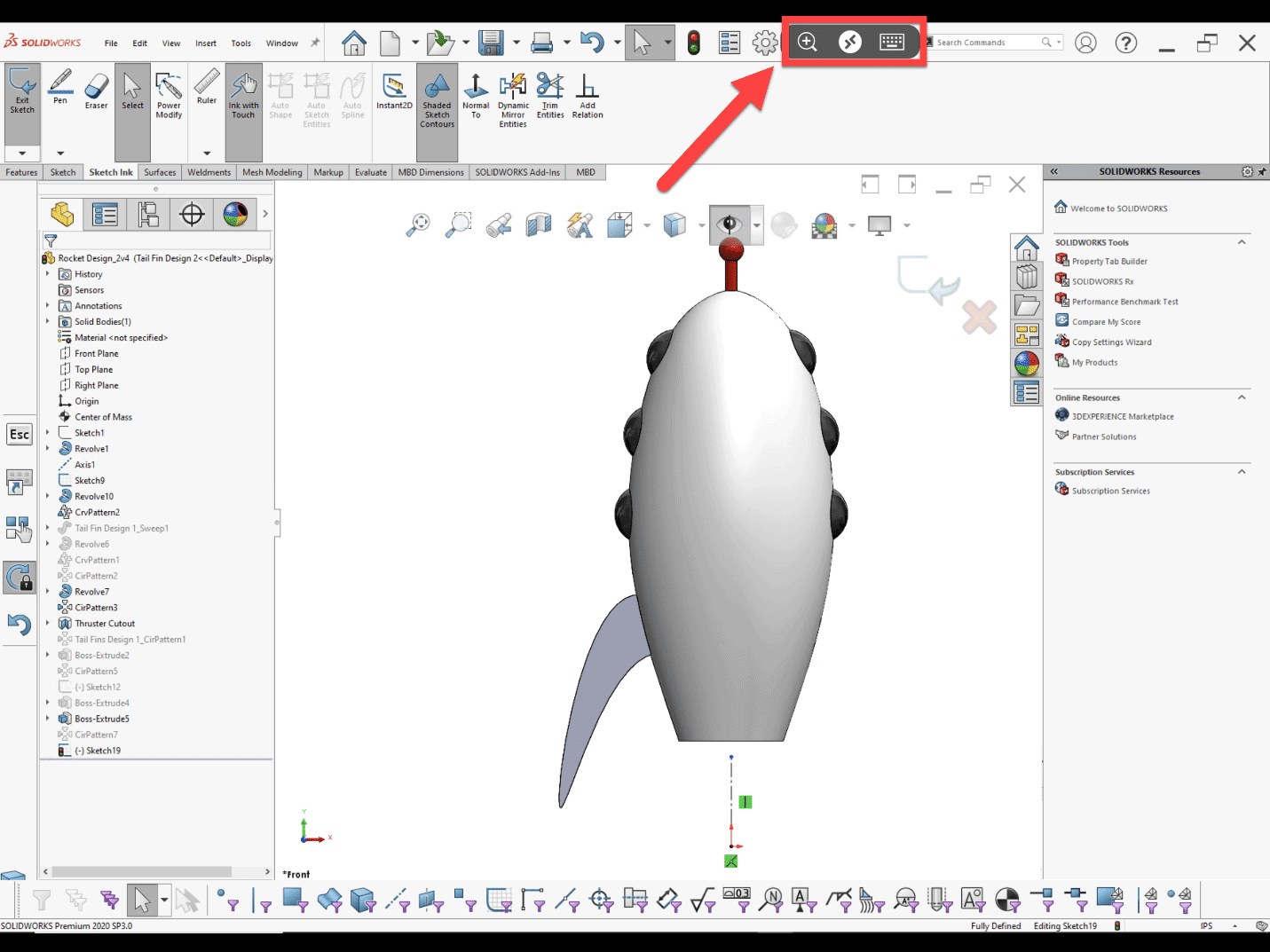The image size is (1270, 952).
Task: Select Front Plane in feature tree
Action: pos(96,353)
